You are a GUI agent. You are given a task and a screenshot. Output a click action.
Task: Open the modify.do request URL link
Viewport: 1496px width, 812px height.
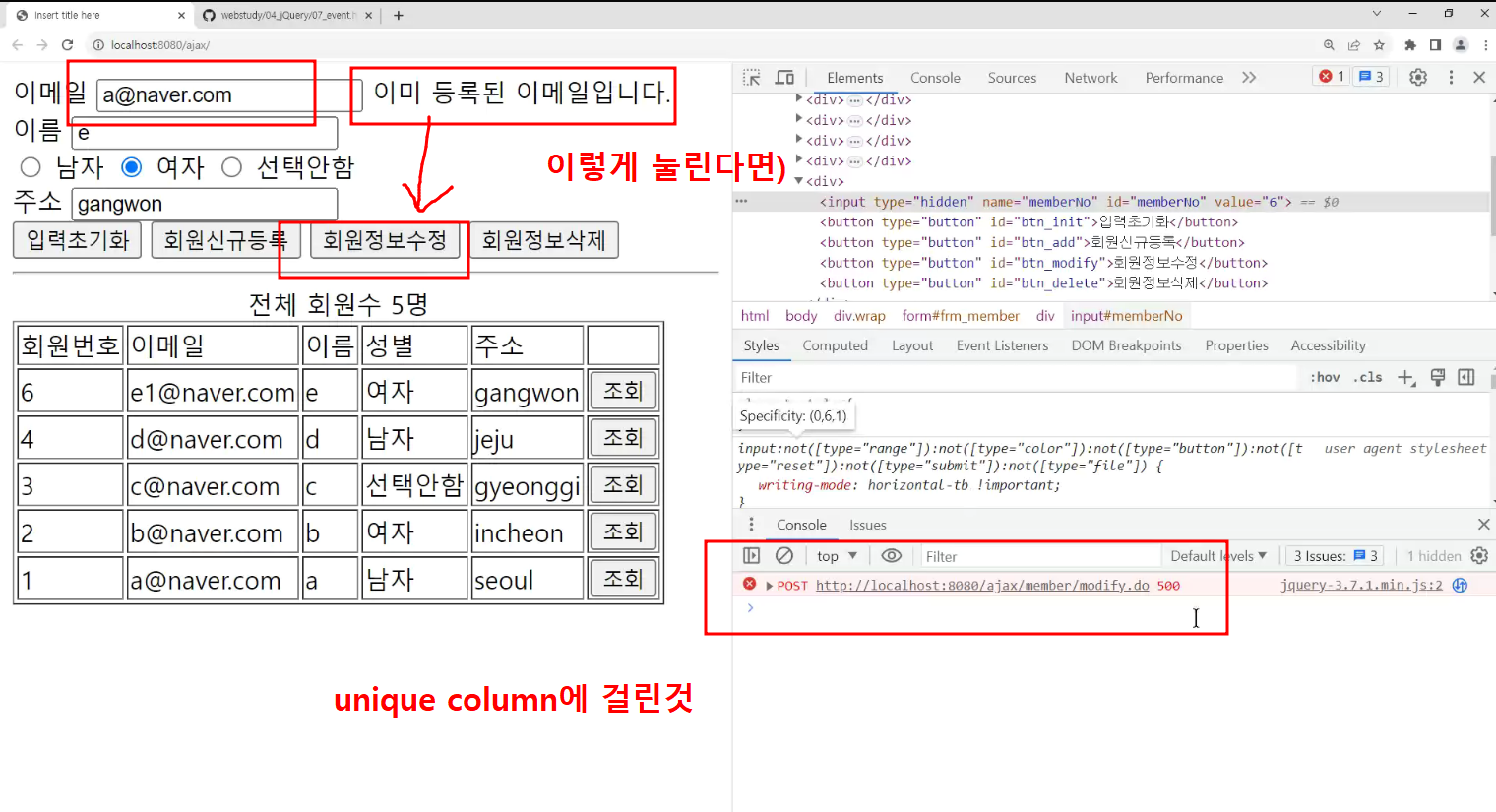click(x=982, y=585)
